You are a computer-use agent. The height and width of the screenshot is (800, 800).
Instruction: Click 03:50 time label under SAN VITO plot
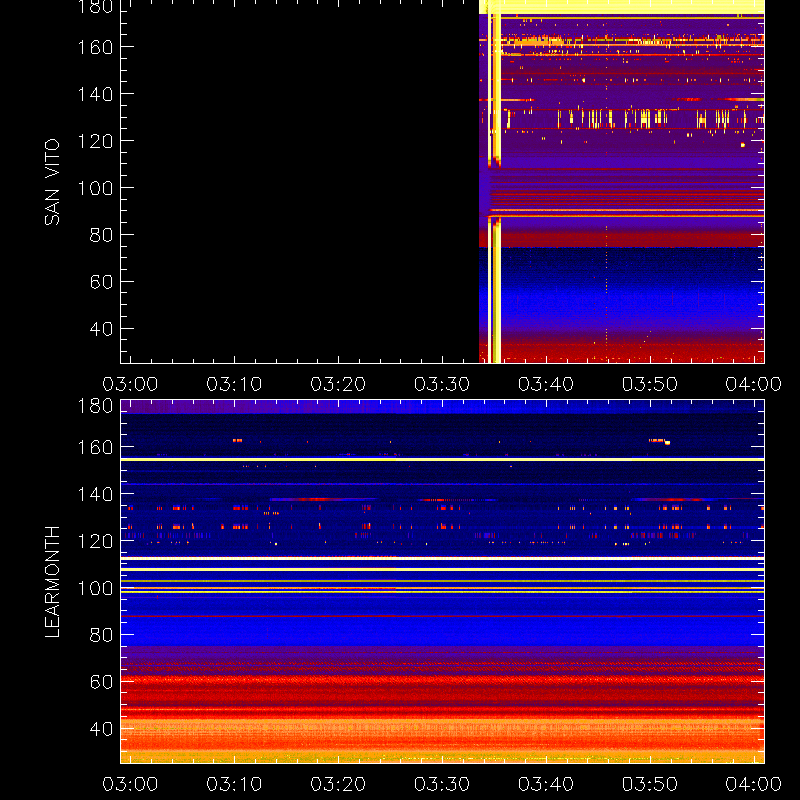pos(650,384)
